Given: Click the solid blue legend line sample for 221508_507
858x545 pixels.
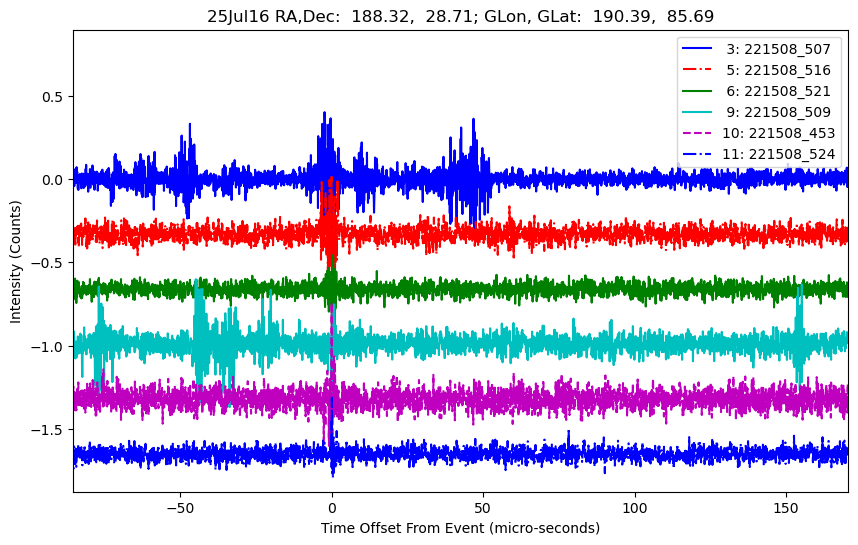Looking at the screenshot, I should pyautogui.click(x=697, y=49).
